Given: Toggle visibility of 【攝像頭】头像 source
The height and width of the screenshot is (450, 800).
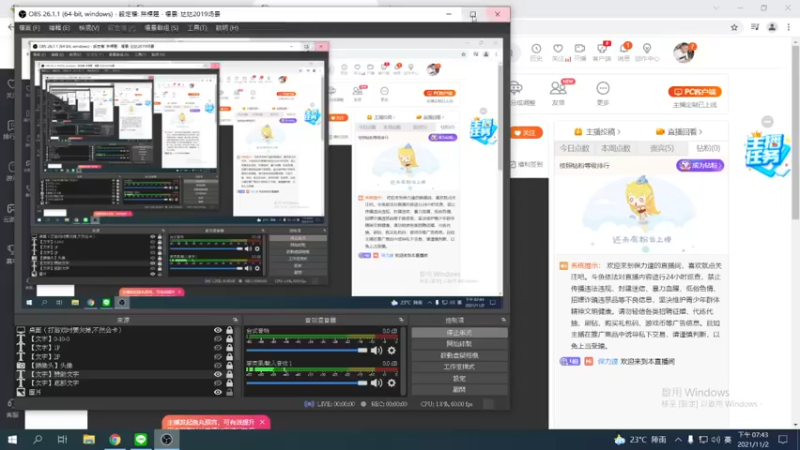Looking at the screenshot, I should point(218,365).
